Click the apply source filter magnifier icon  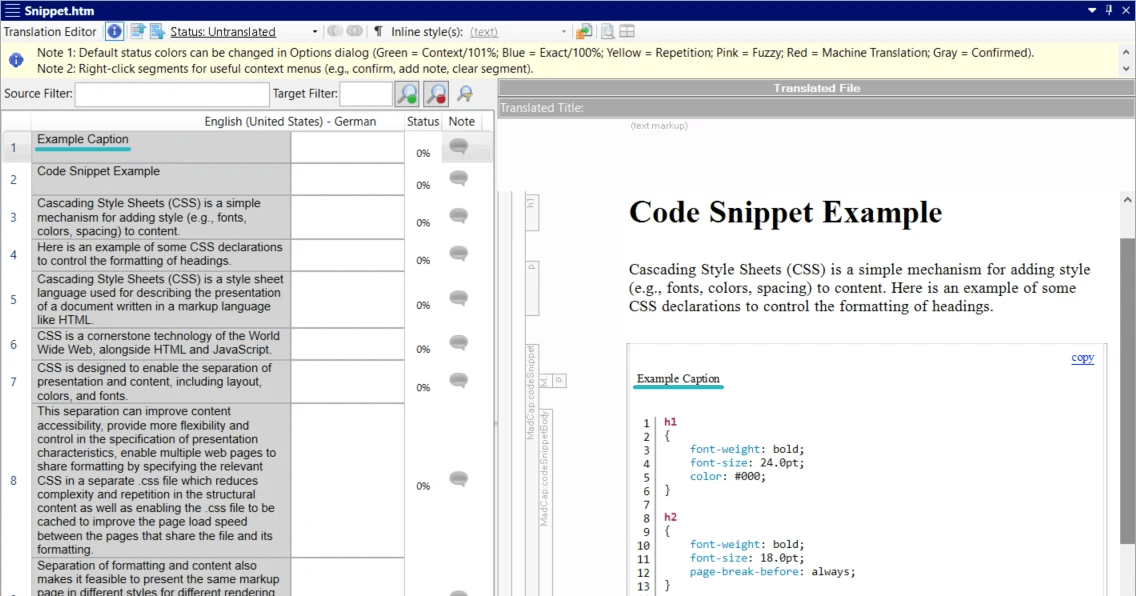[x=407, y=94]
